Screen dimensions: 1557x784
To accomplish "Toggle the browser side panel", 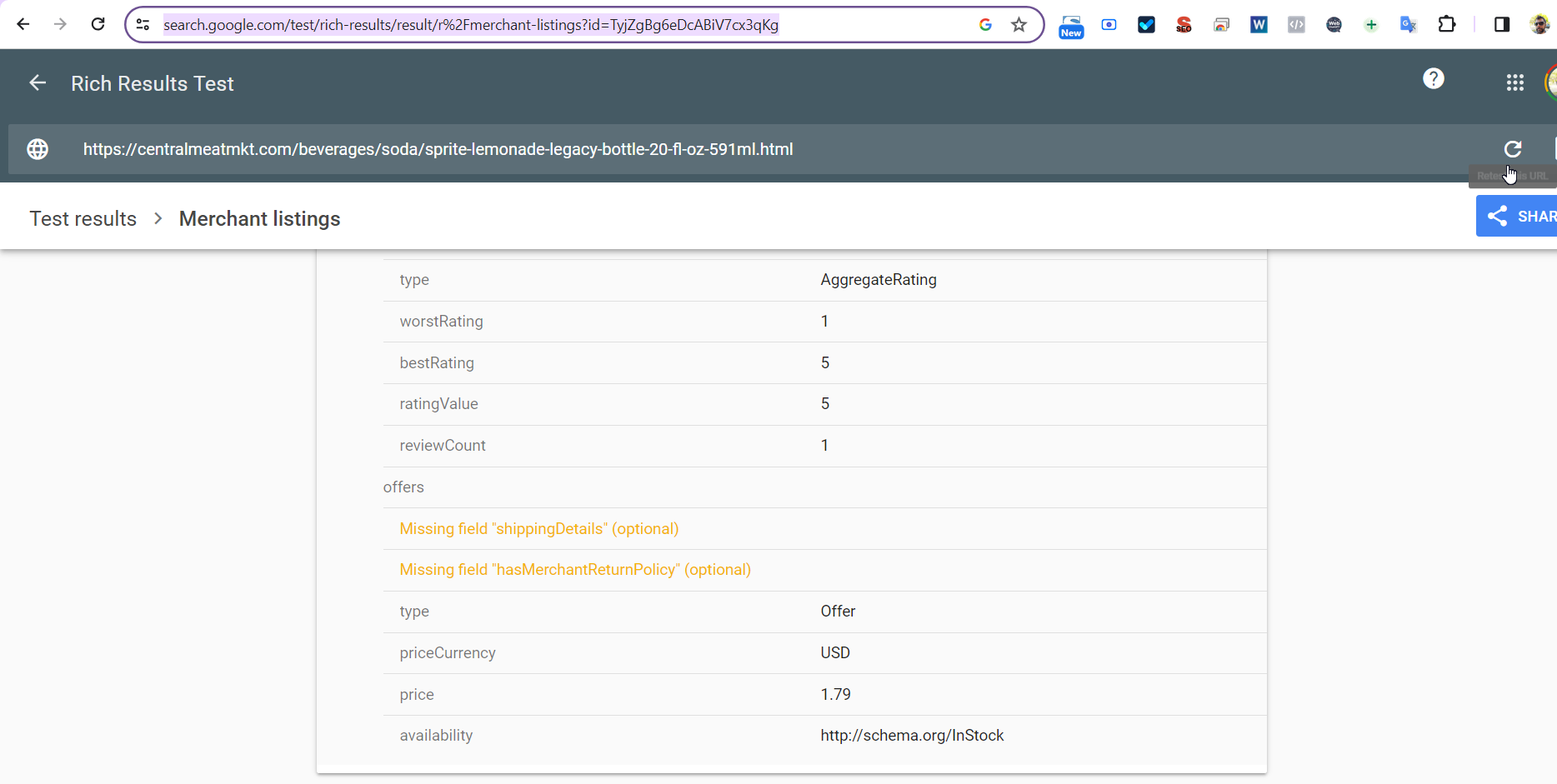I will [x=1501, y=25].
